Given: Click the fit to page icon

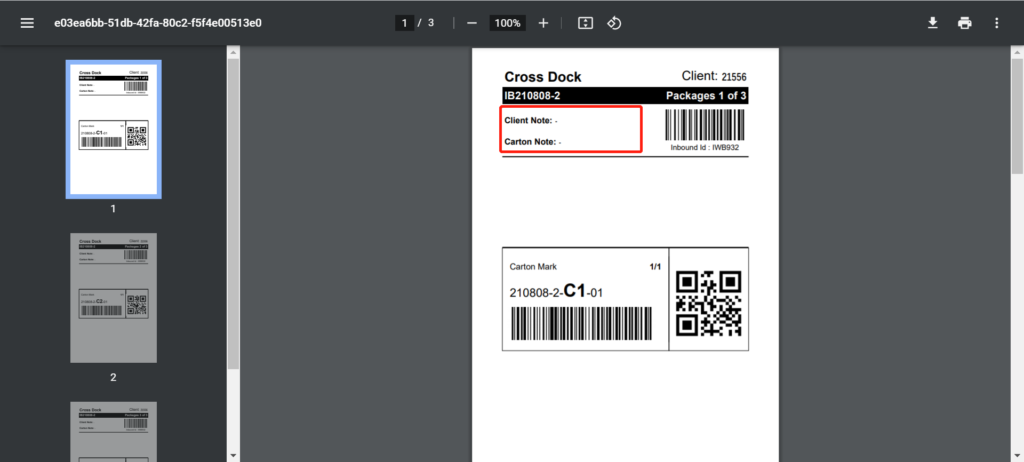Looking at the screenshot, I should (586, 22).
